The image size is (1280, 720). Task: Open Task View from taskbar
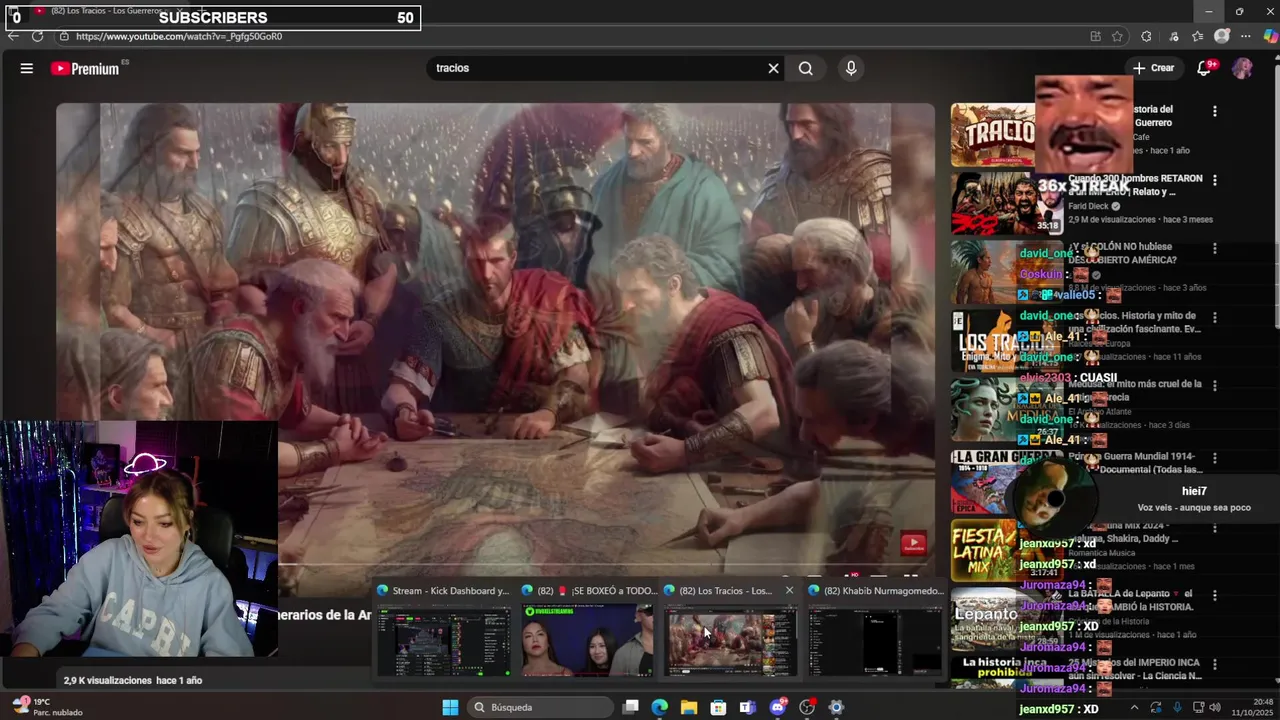coord(630,707)
